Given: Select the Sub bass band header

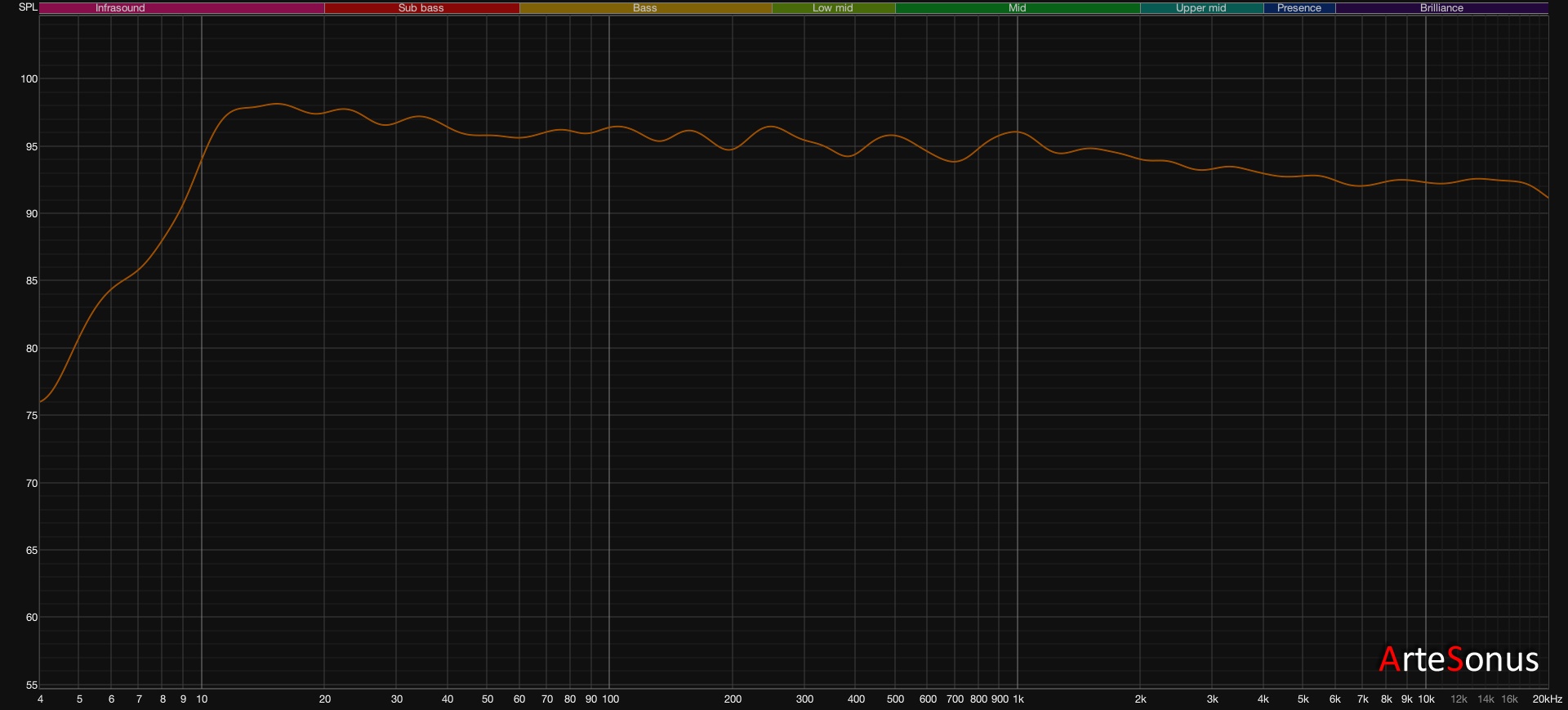Looking at the screenshot, I should click(x=421, y=8).
